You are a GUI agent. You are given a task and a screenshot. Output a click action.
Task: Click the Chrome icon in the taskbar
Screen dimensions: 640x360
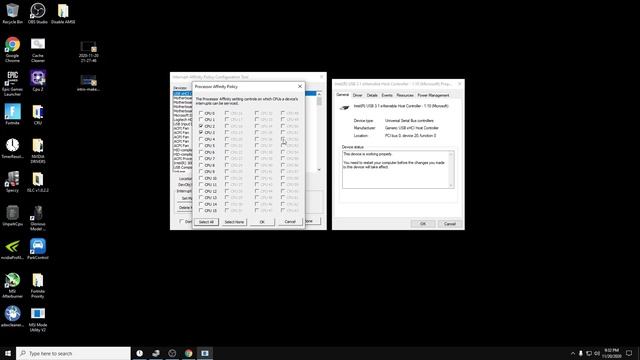pos(188,353)
